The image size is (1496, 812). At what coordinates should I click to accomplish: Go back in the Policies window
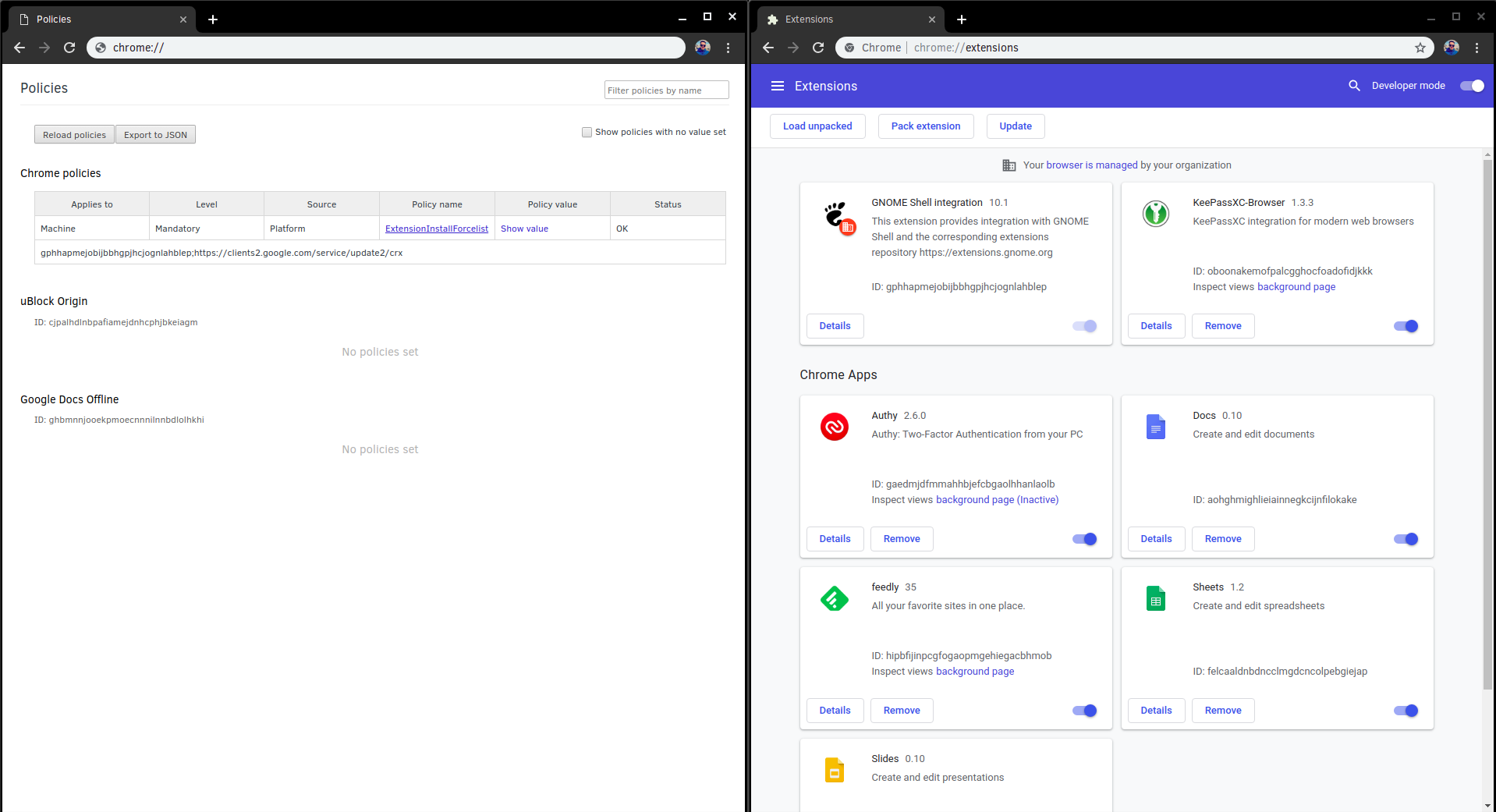point(19,48)
